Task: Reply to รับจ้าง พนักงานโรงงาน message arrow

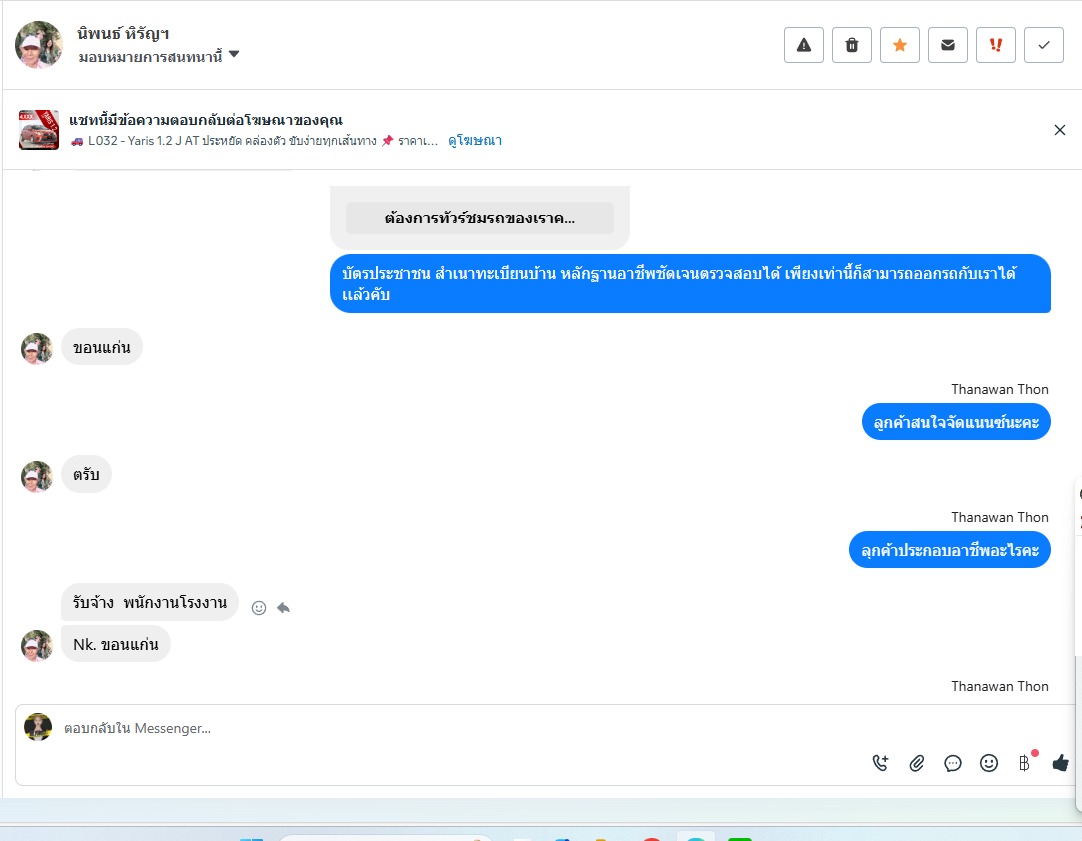Action: 283,608
